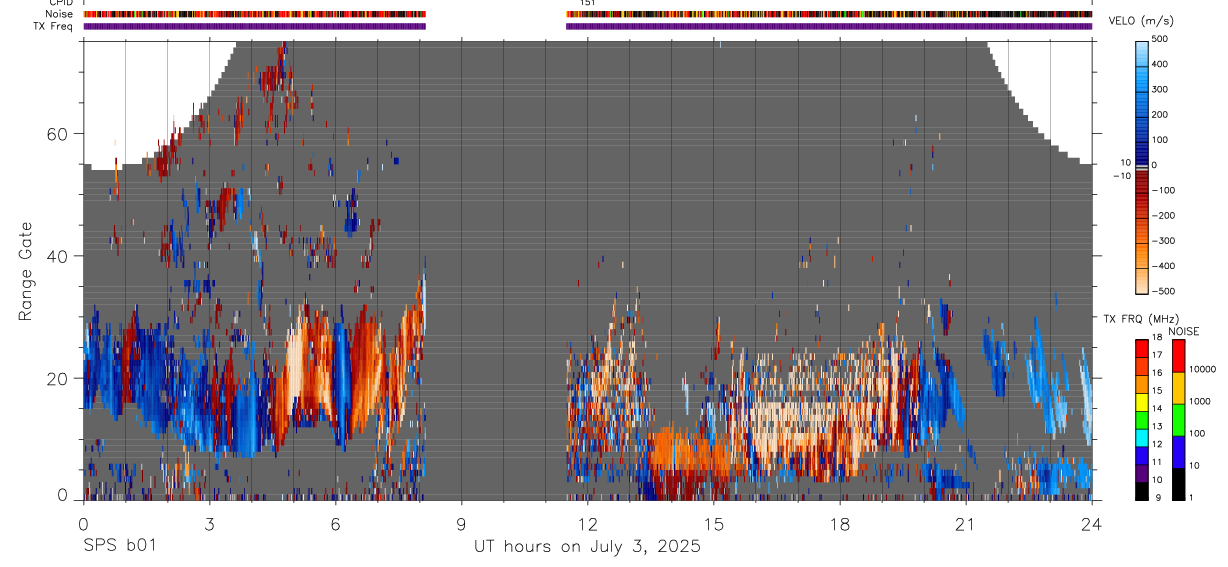Select the 9 MHz label on TX FRQ scale
This screenshot has width=1228, height=567.
pos(1157,497)
